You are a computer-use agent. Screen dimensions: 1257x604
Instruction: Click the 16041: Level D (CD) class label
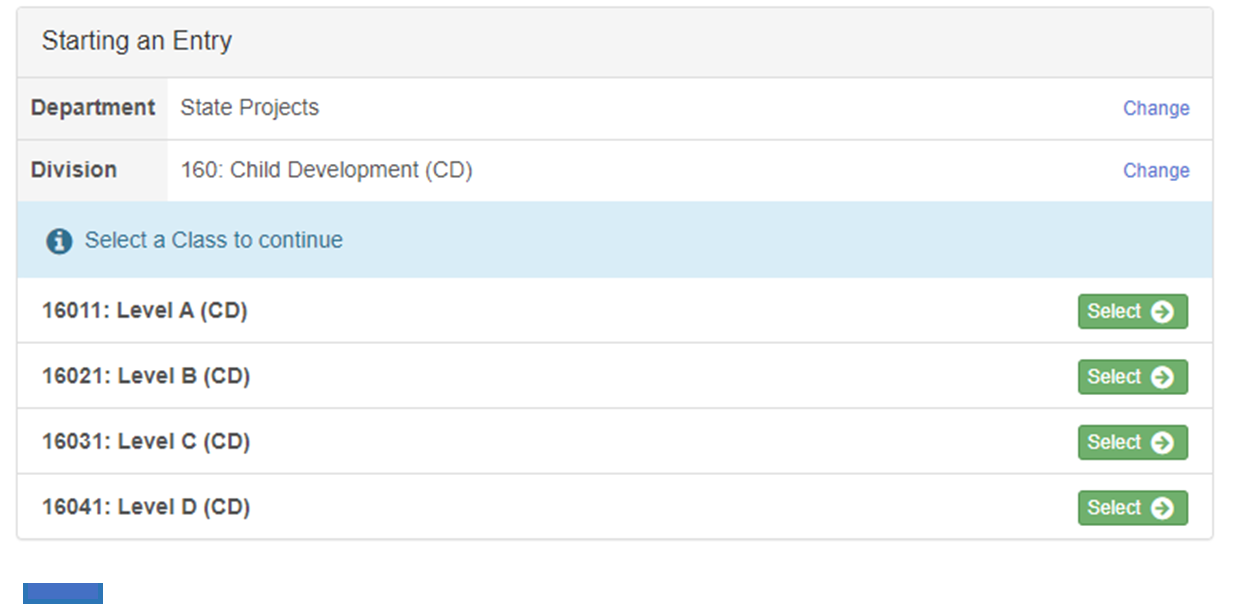pos(146,507)
